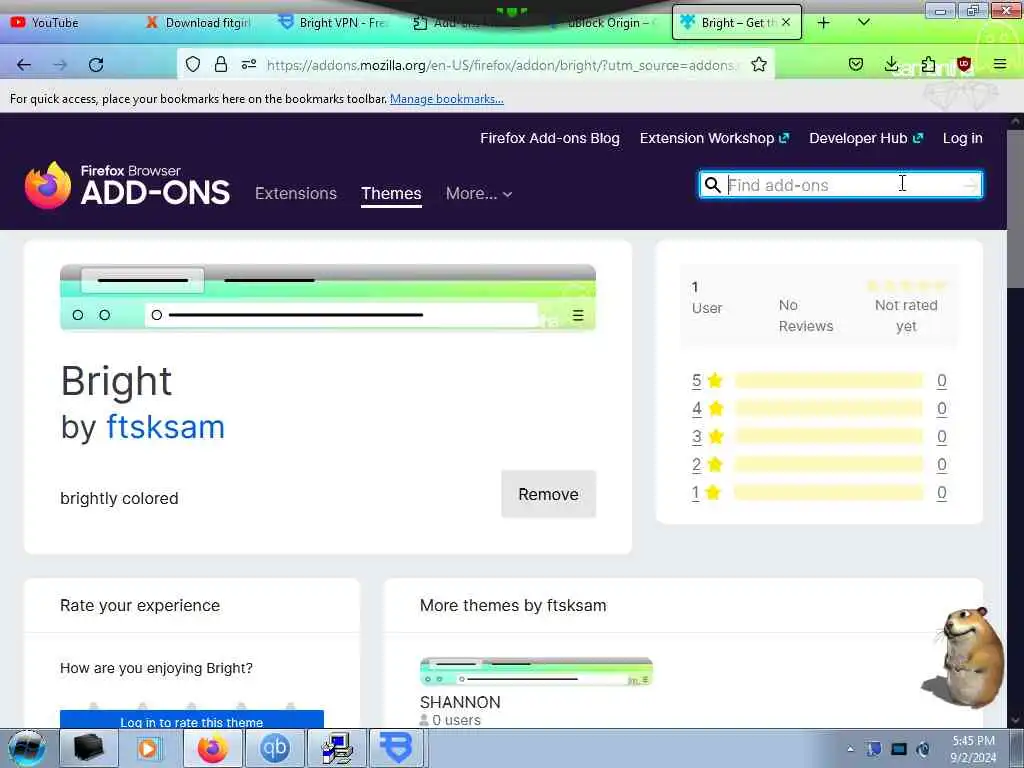Viewport: 1024px width, 768px height.
Task: Open author ftsksam's profile link
Action: click(166, 427)
